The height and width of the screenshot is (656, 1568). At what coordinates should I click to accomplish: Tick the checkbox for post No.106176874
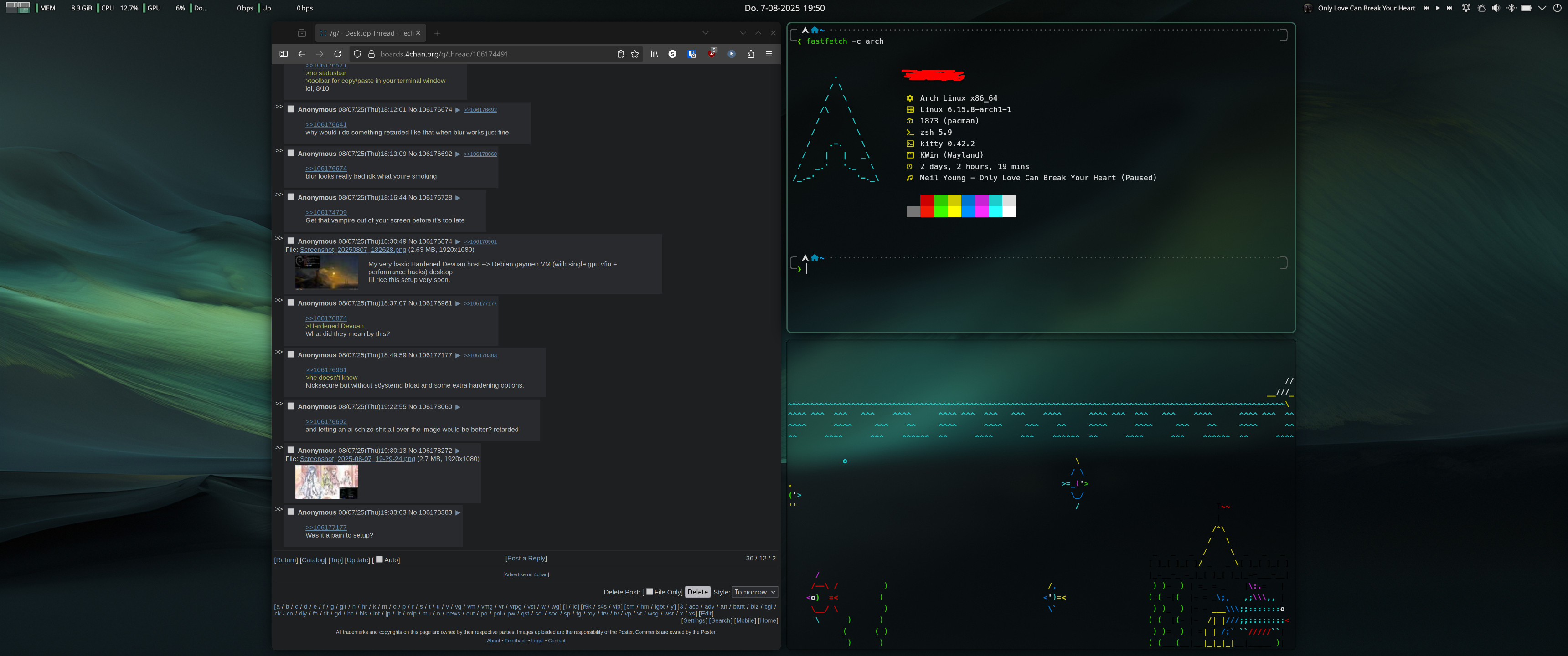291,241
